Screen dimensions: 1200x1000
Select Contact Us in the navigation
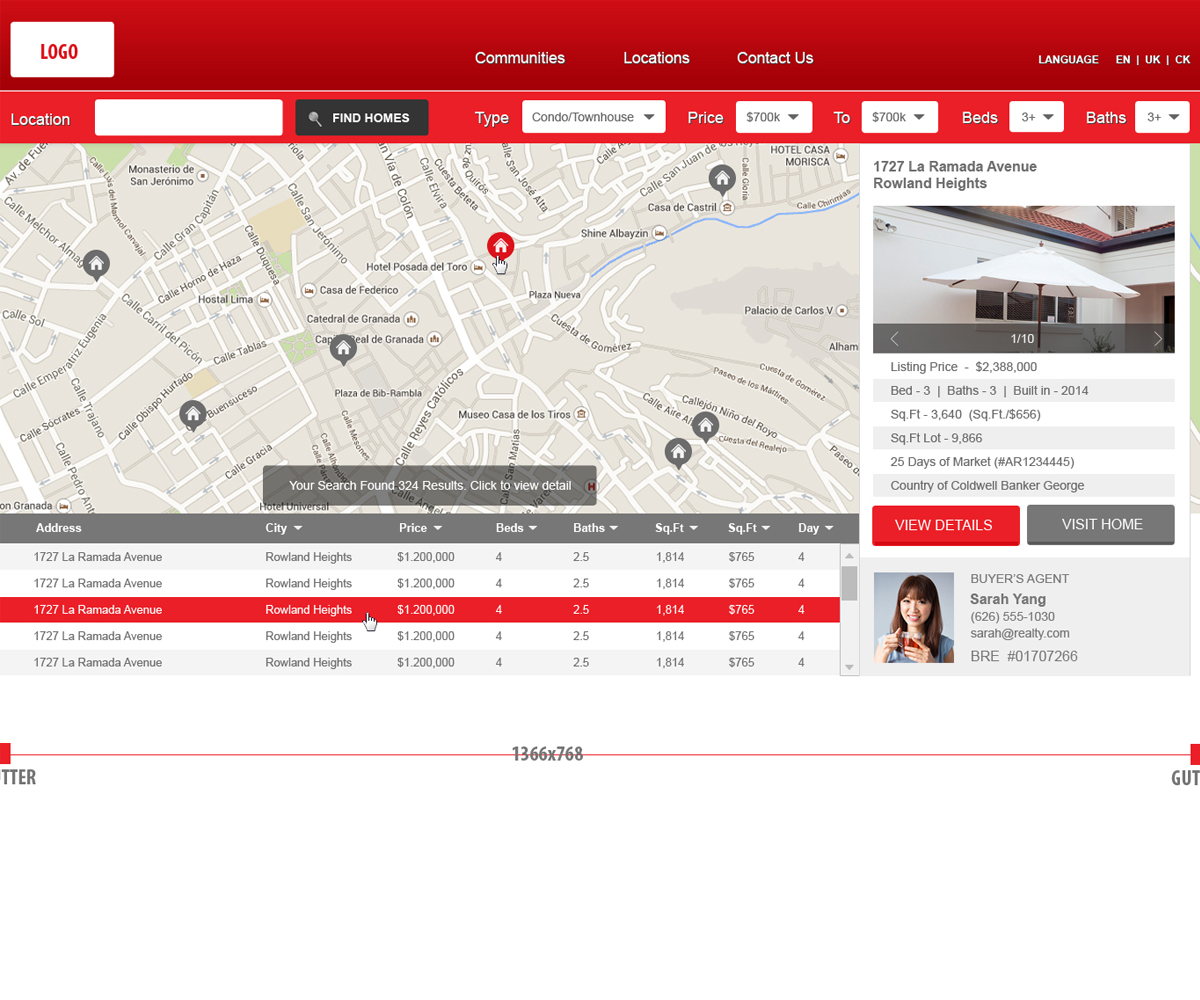click(774, 59)
